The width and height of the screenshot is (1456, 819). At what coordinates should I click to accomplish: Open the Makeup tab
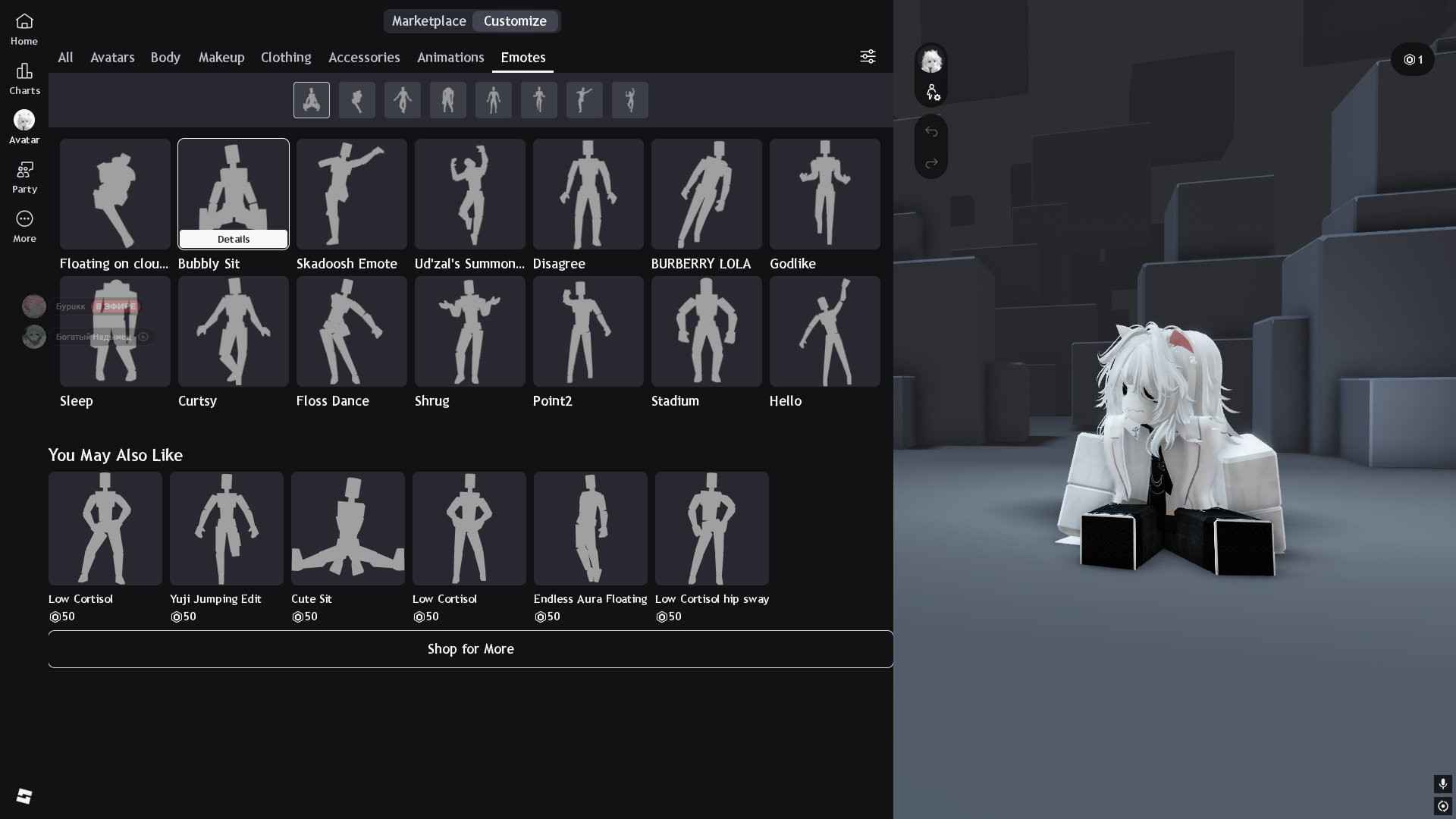tap(221, 58)
